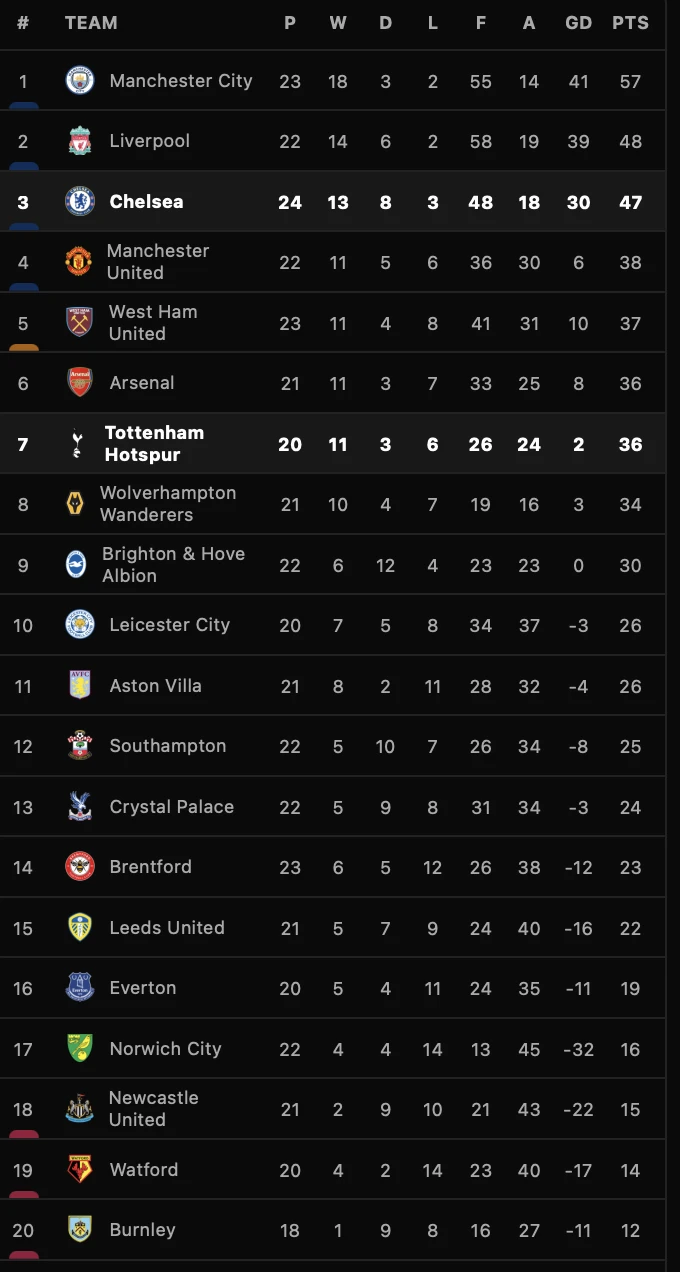This screenshot has height=1272, width=680.
Task: Open Brighton & Hove Albion team page
Action: point(173,565)
